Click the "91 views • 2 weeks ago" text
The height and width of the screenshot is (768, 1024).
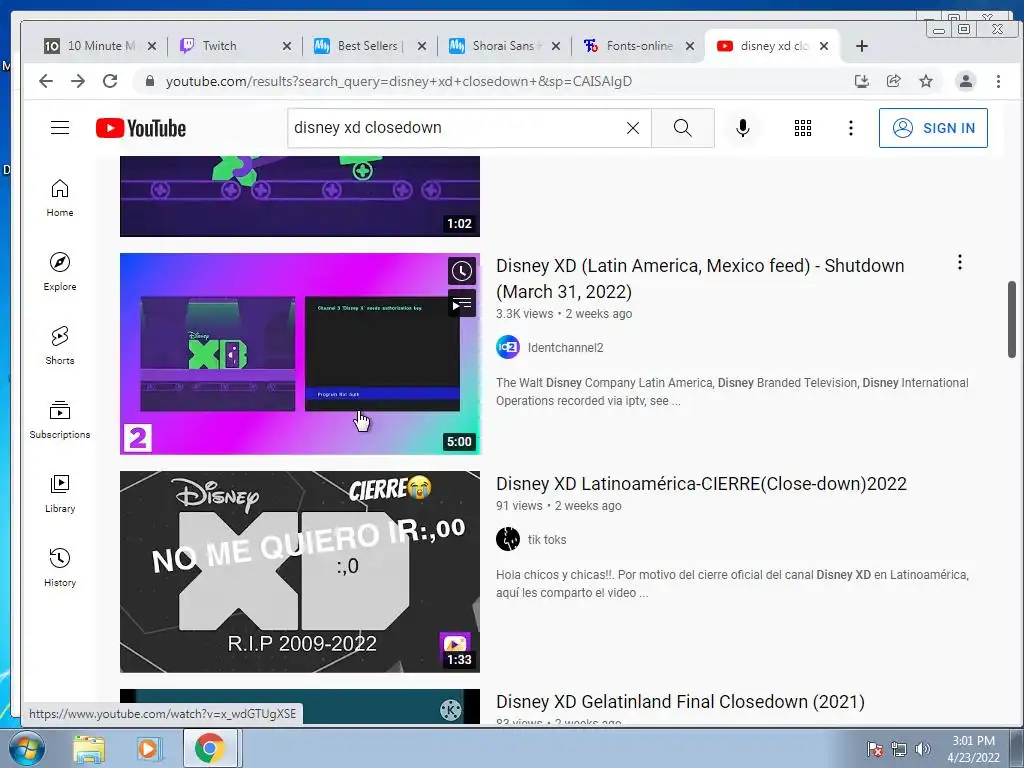[558, 505]
